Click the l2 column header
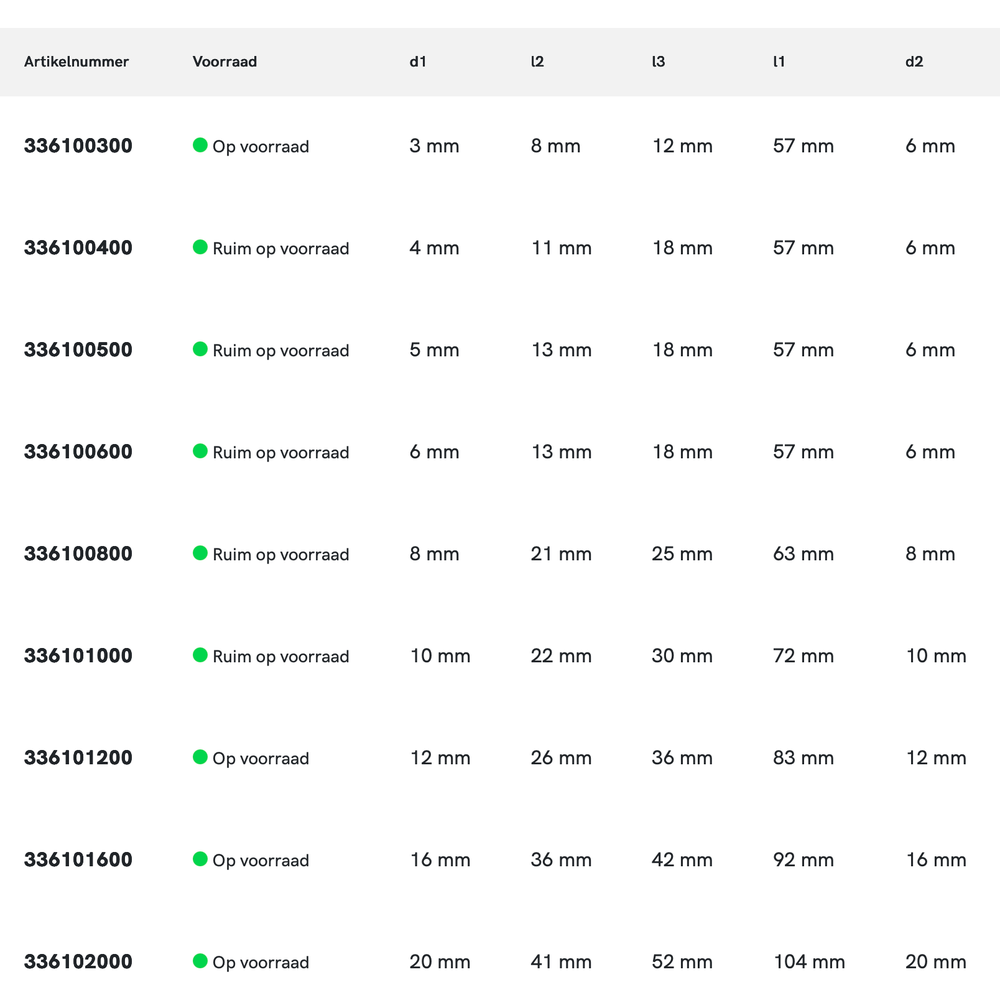Screen dimensions: 1000x1000 tap(537, 62)
